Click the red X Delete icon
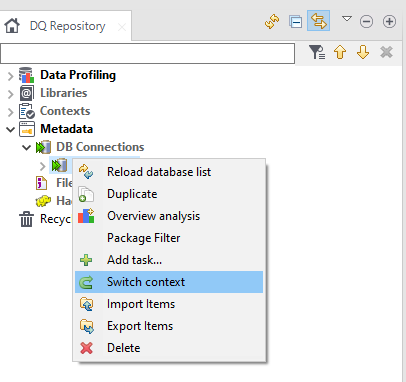 click(x=86, y=348)
